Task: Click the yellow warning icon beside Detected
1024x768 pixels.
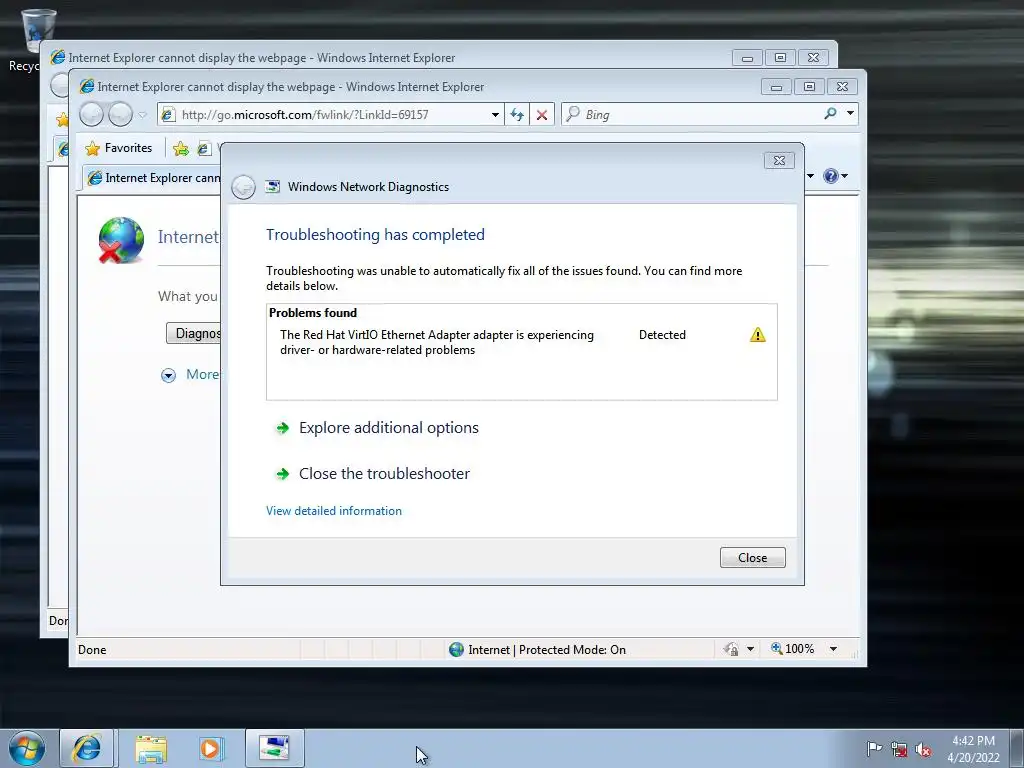Action: [758, 335]
